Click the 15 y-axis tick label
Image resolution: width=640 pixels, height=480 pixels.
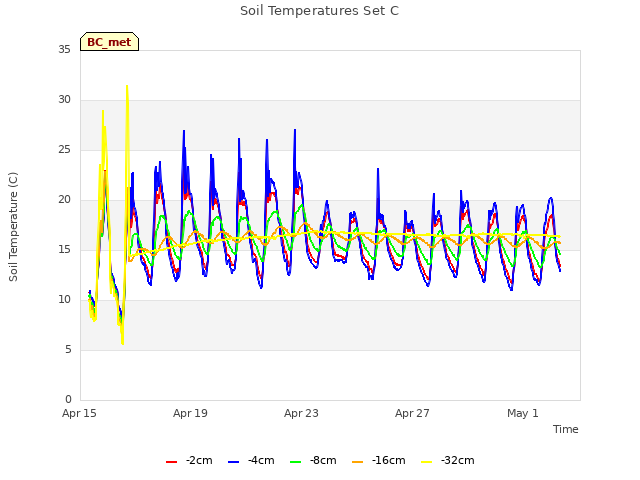(64, 250)
